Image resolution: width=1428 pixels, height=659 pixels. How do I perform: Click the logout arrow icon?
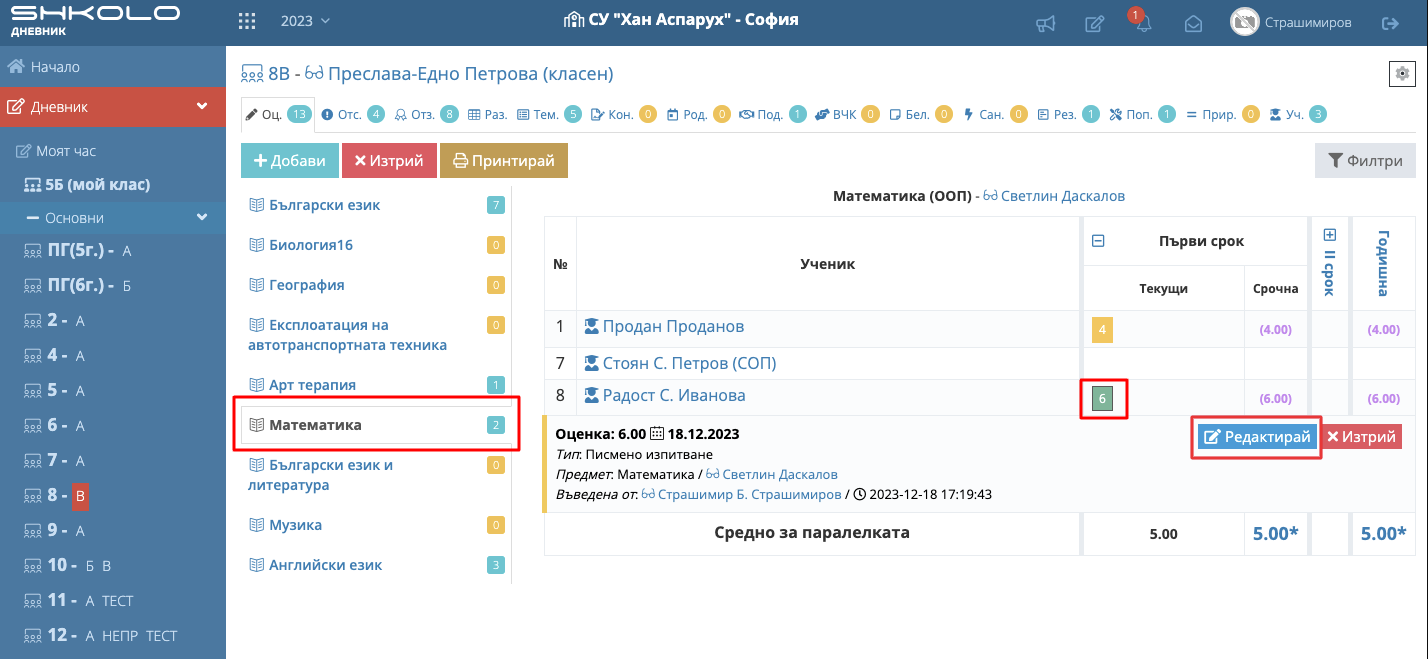tap(1390, 22)
